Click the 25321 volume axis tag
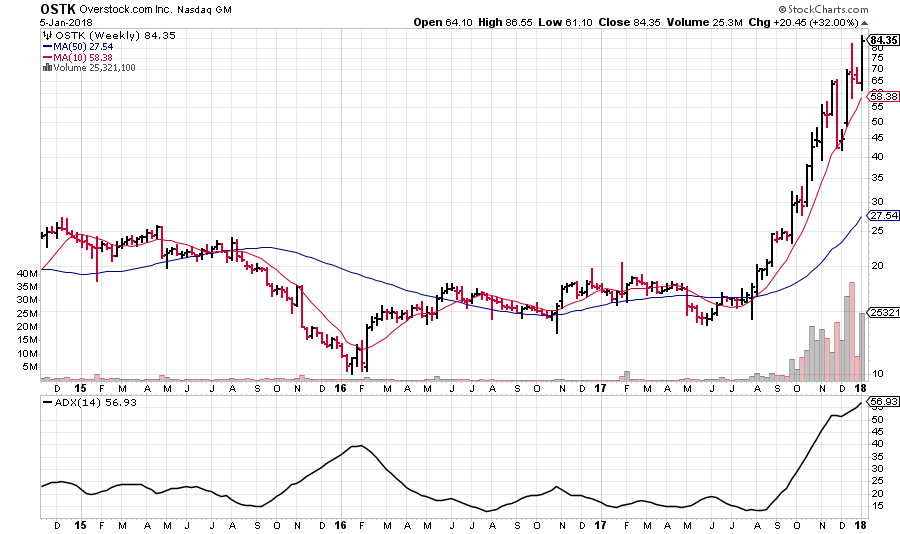 pyautogui.click(x=885, y=313)
